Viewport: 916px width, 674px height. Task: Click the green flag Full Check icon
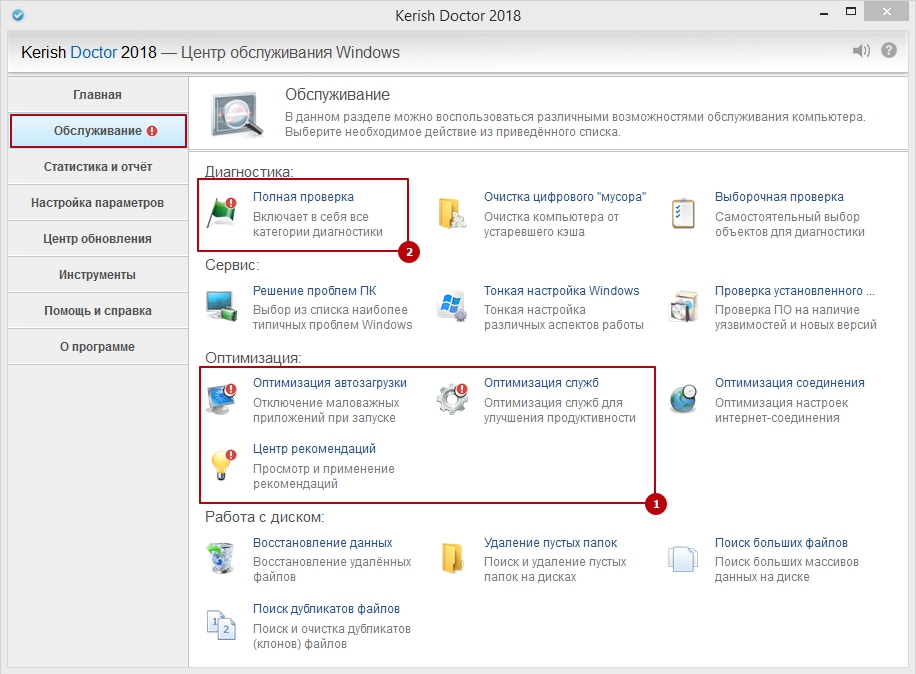click(x=222, y=213)
